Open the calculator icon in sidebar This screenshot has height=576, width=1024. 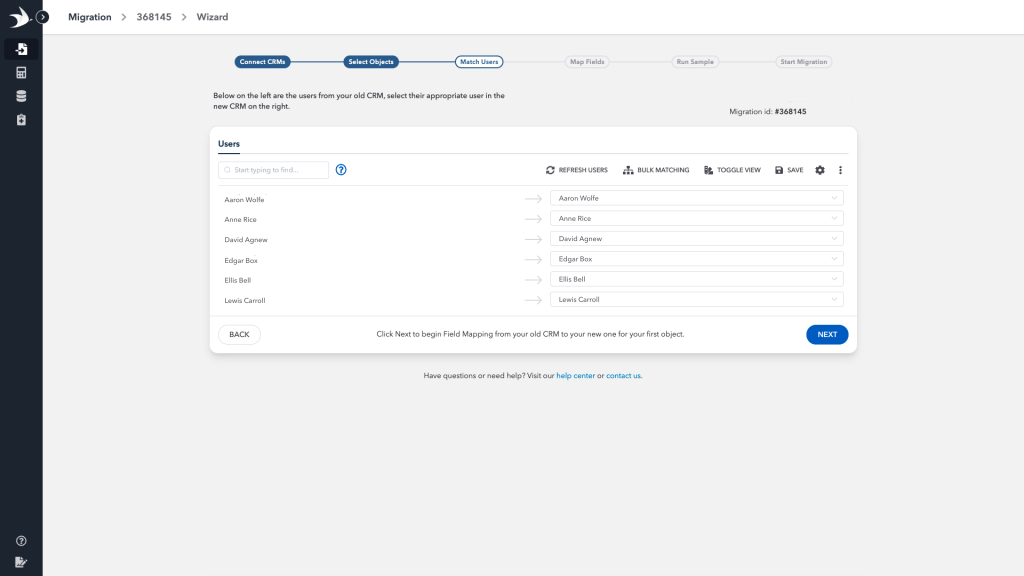pos(21,73)
